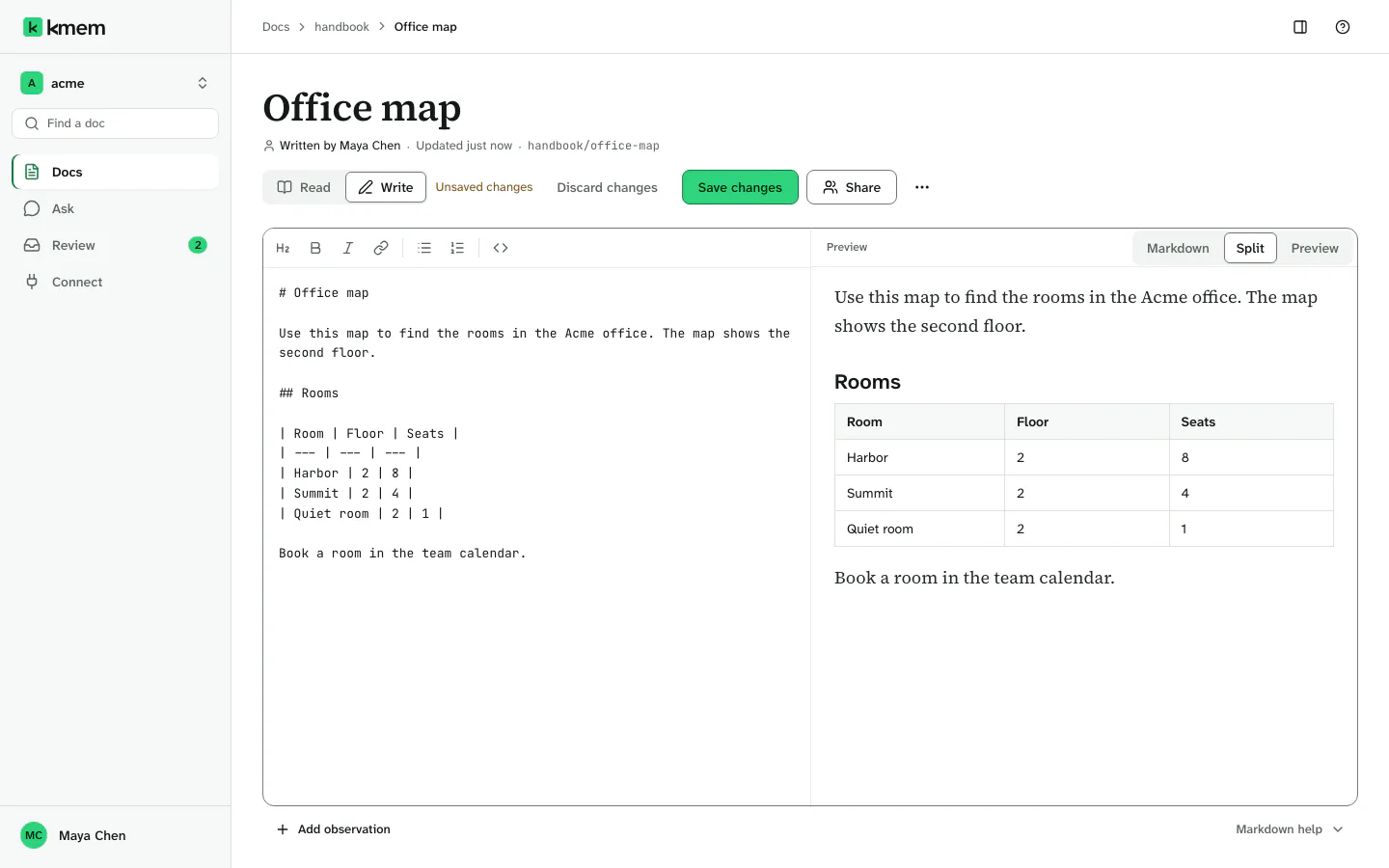Insert a bulleted list
Image resolution: width=1389 pixels, height=868 pixels.
coord(424,248)
